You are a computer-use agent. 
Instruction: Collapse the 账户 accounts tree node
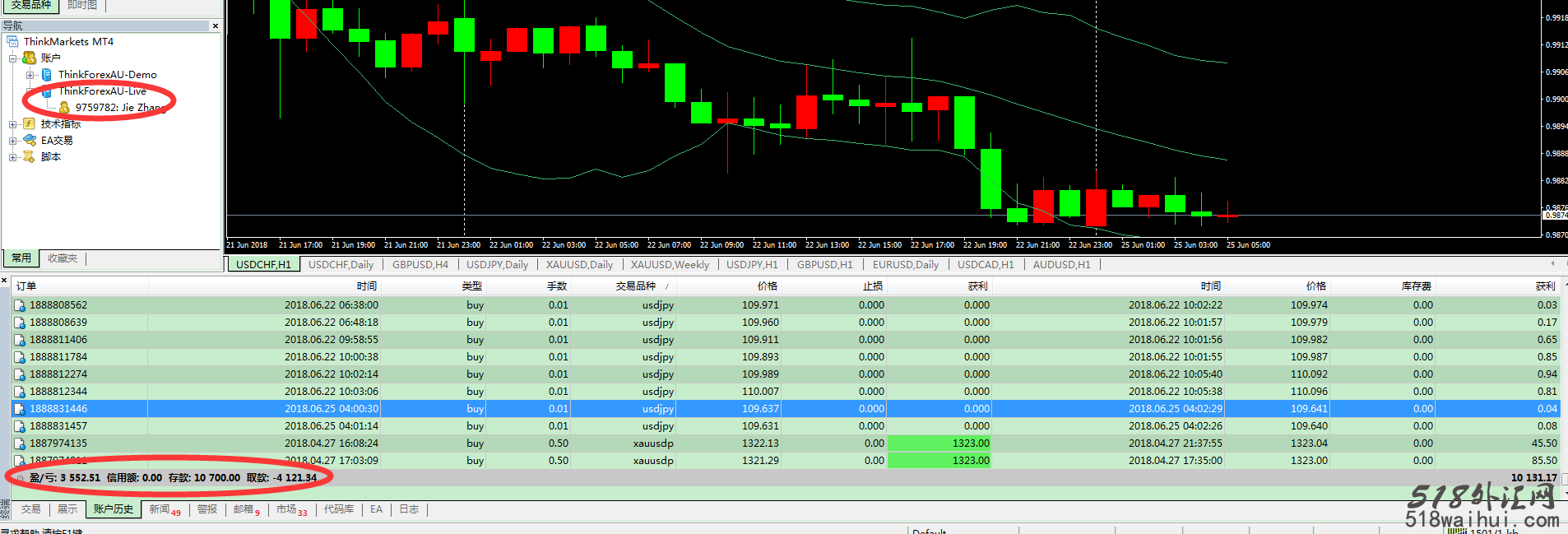point(12,58)
